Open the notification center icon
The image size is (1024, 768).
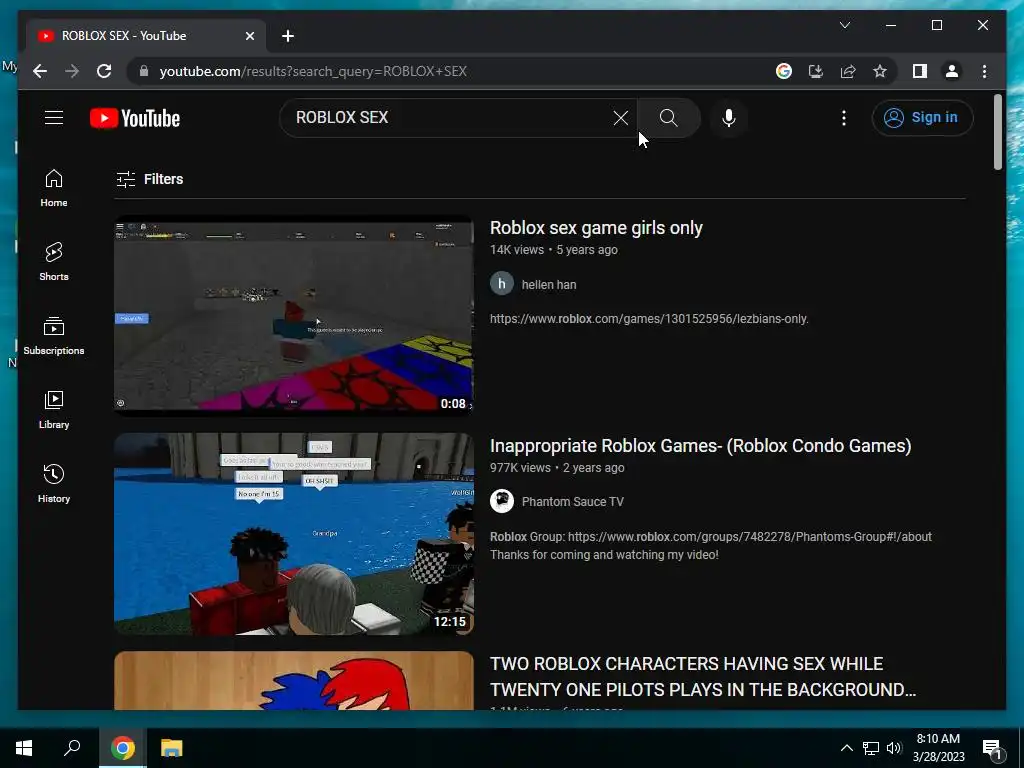993,748
